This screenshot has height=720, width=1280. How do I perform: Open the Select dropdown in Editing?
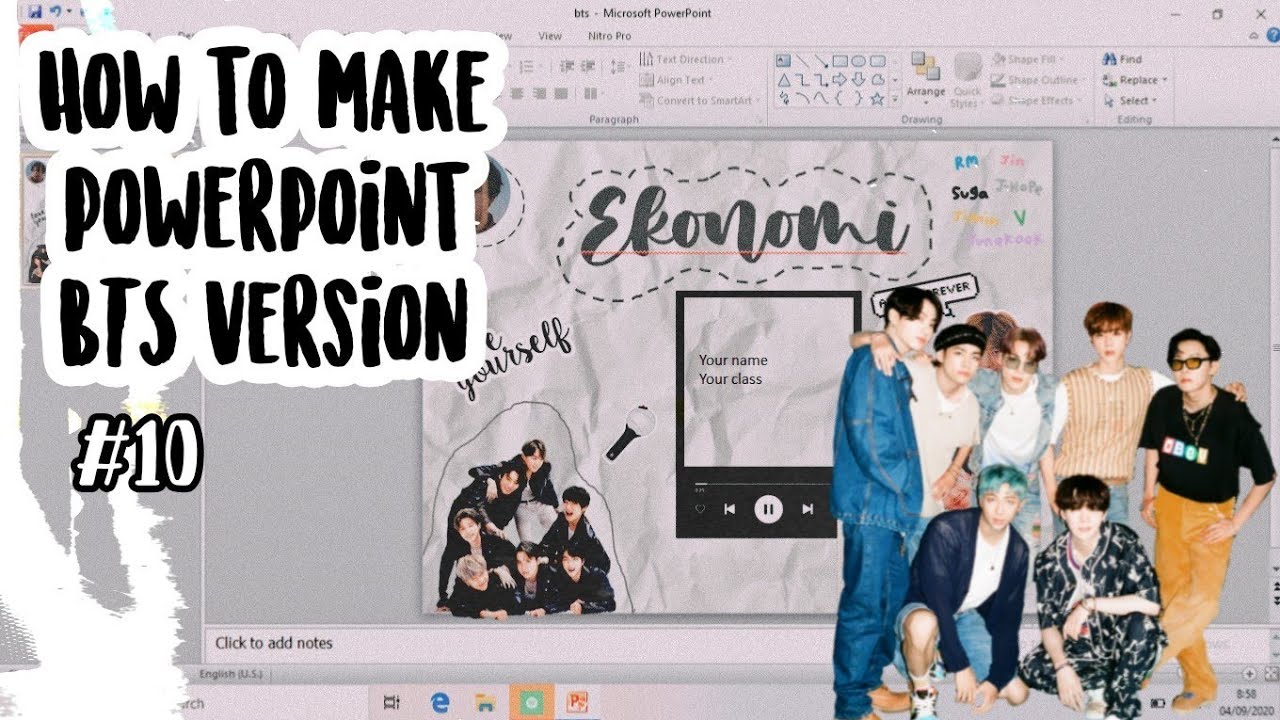(1129, 100)
